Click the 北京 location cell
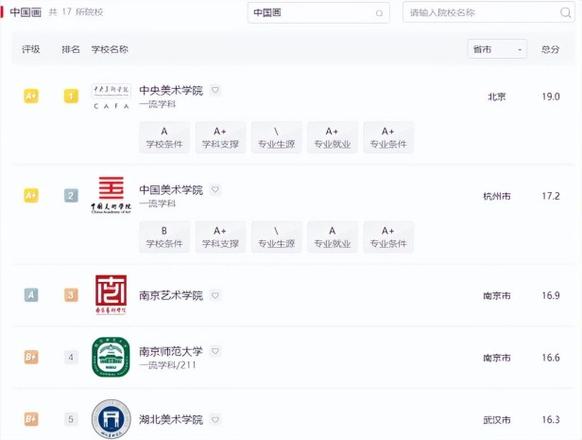The image size is (582, 440). pos(497,97)
